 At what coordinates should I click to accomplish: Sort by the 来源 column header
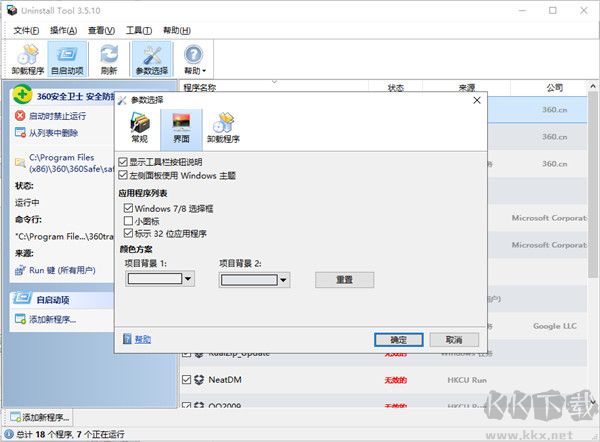[x=467, y=88]
